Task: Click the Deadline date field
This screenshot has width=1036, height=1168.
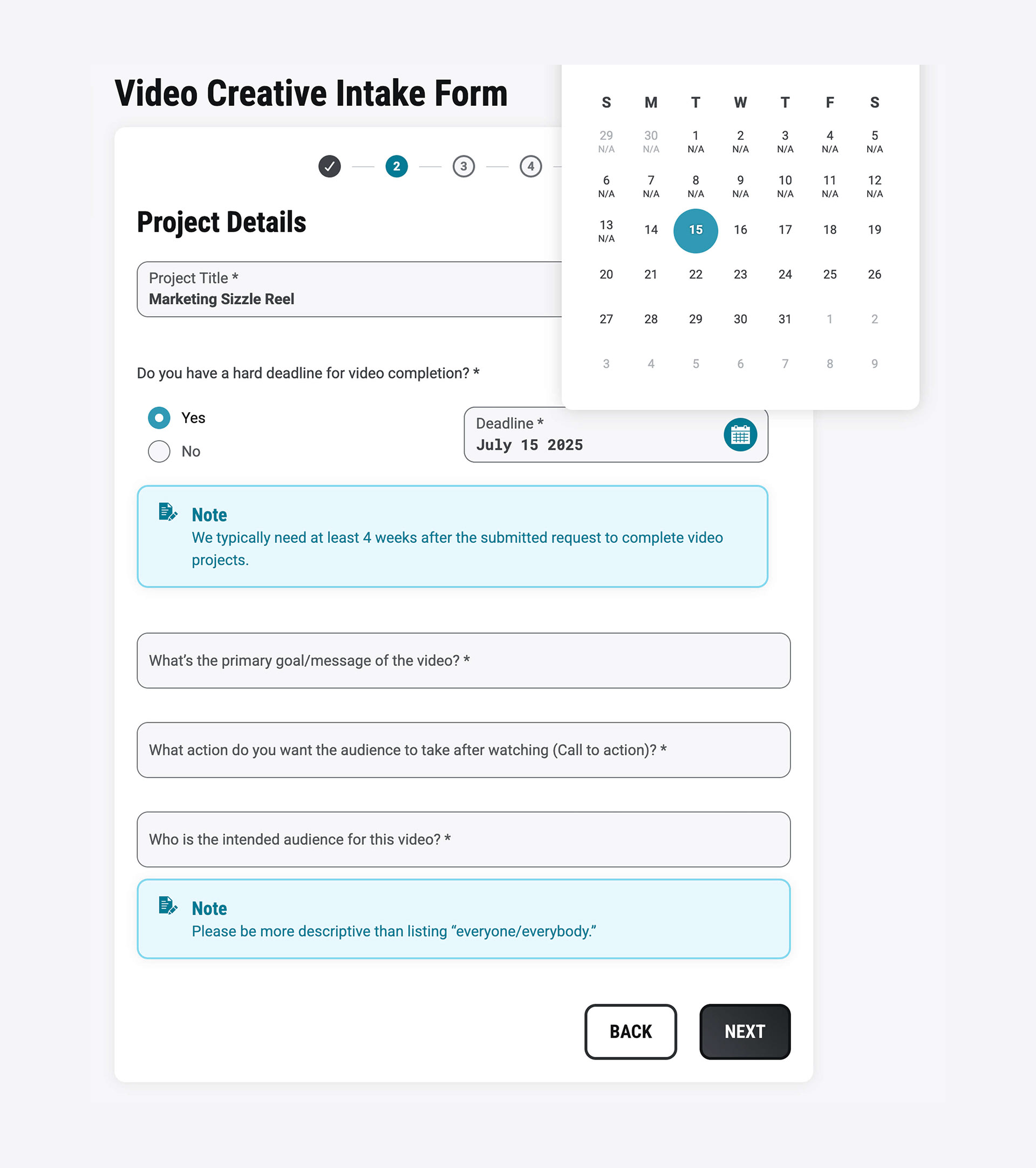Action: [x=616, y=435]
